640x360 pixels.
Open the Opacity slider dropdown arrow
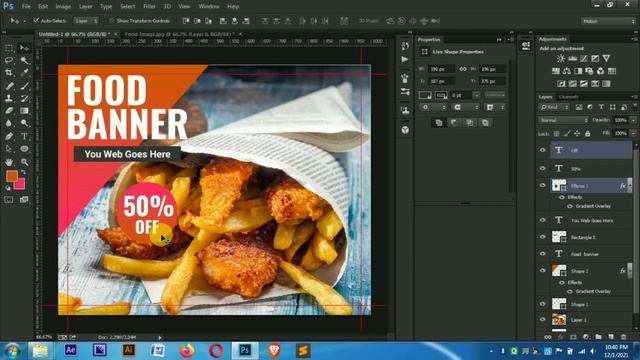pyautogui.click(x=633, y=120)
